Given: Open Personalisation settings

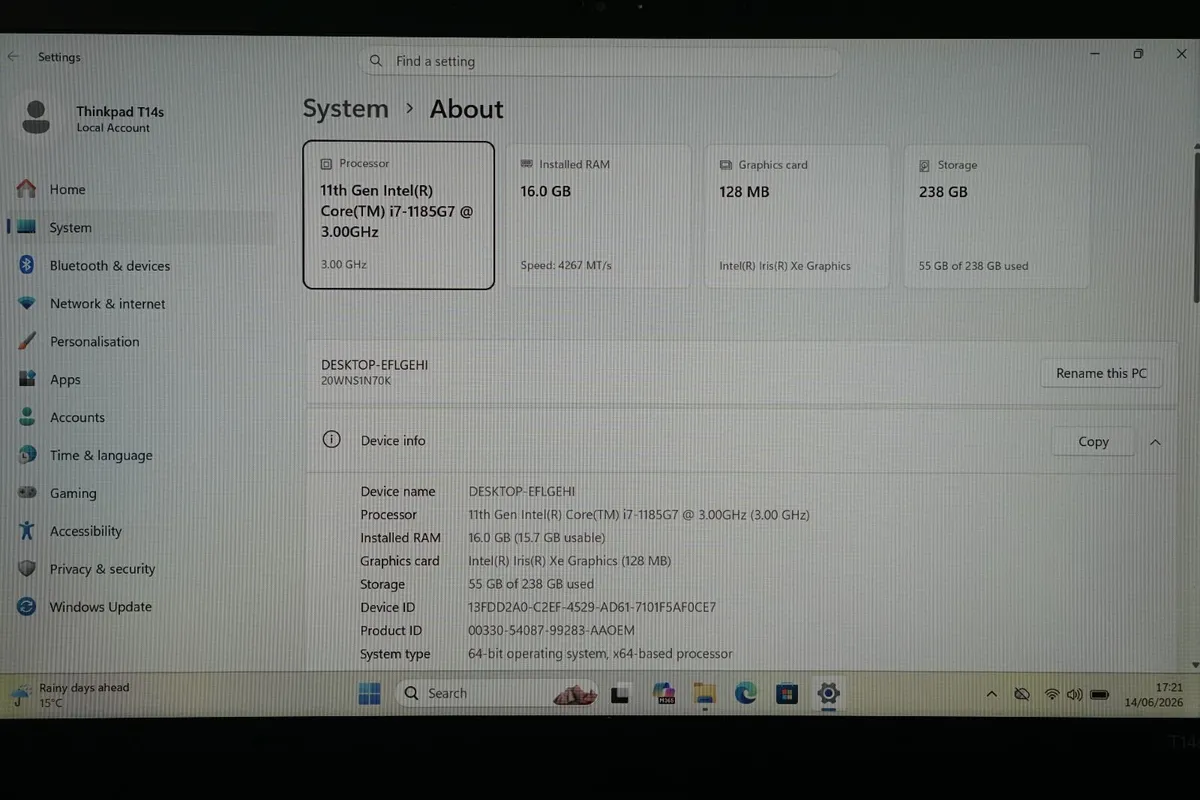Looking at the screenshot, I should coord(140,341).
